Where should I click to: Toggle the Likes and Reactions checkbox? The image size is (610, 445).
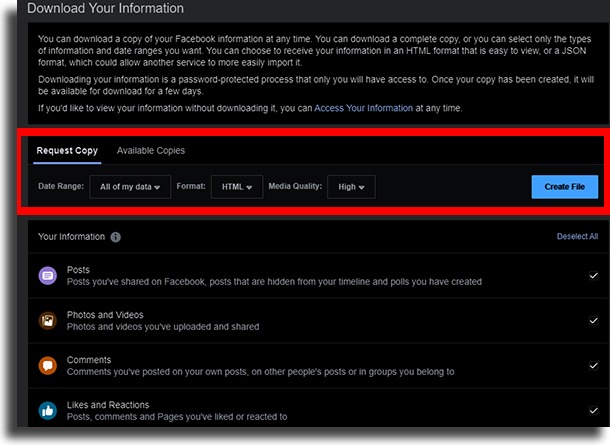click(593, 411)
